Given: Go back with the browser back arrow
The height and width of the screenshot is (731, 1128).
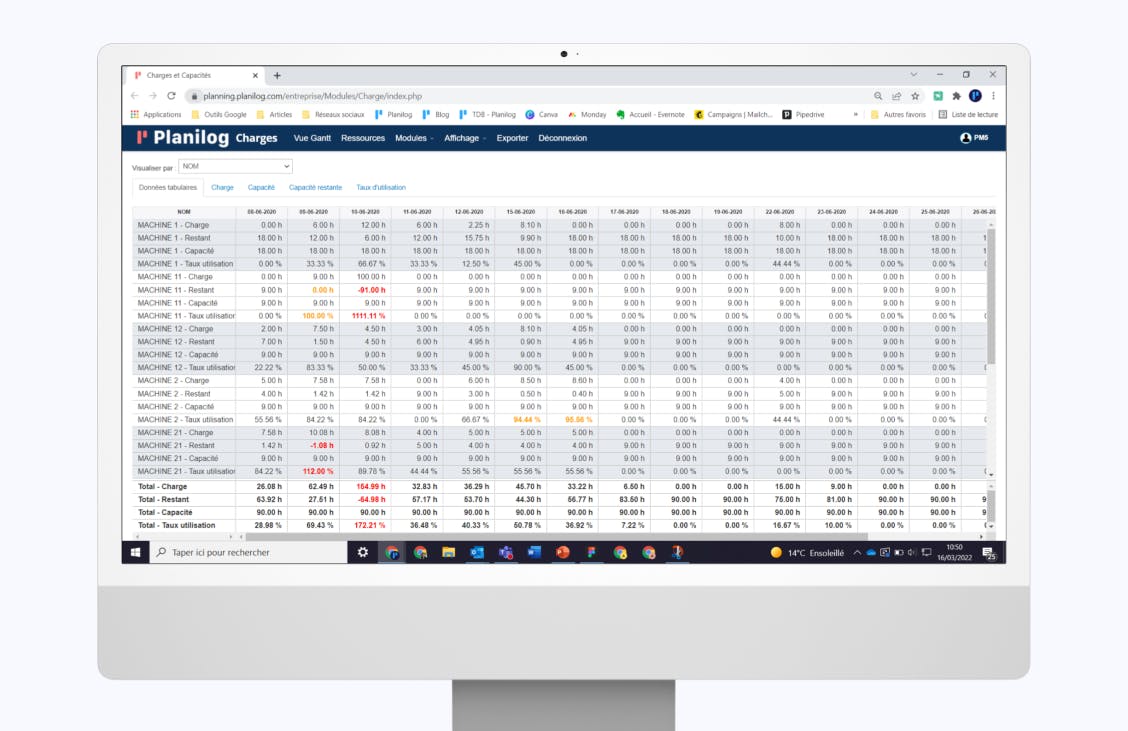Looking at the screenshot, I should point(135,96).
